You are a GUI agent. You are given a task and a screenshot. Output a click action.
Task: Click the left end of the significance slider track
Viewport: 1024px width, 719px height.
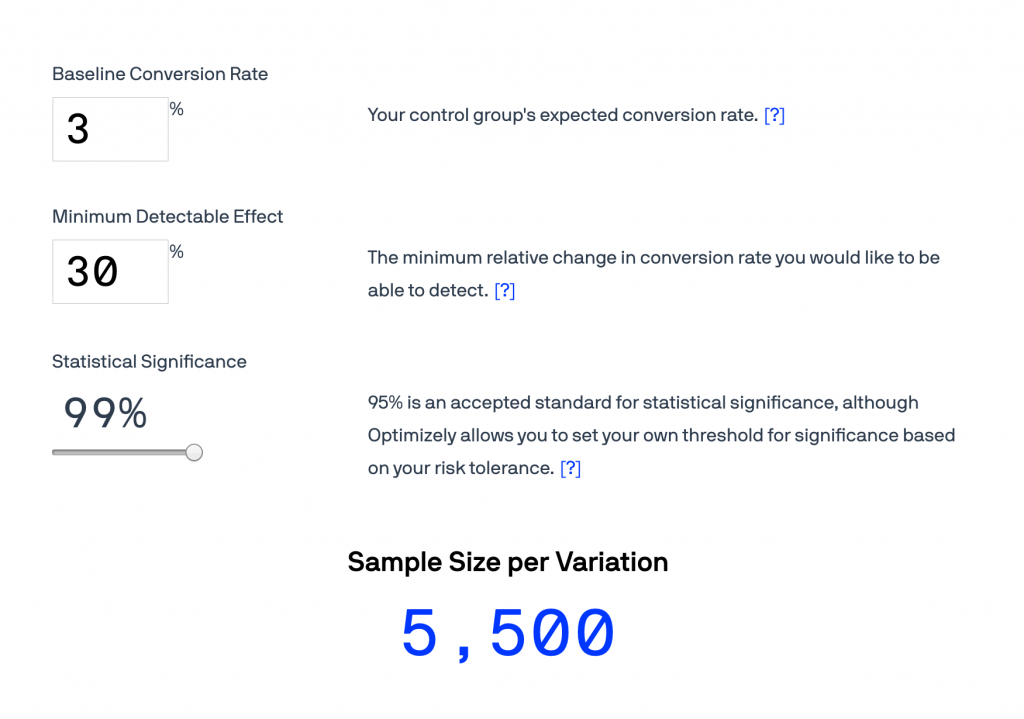click(x=55, y=452)
